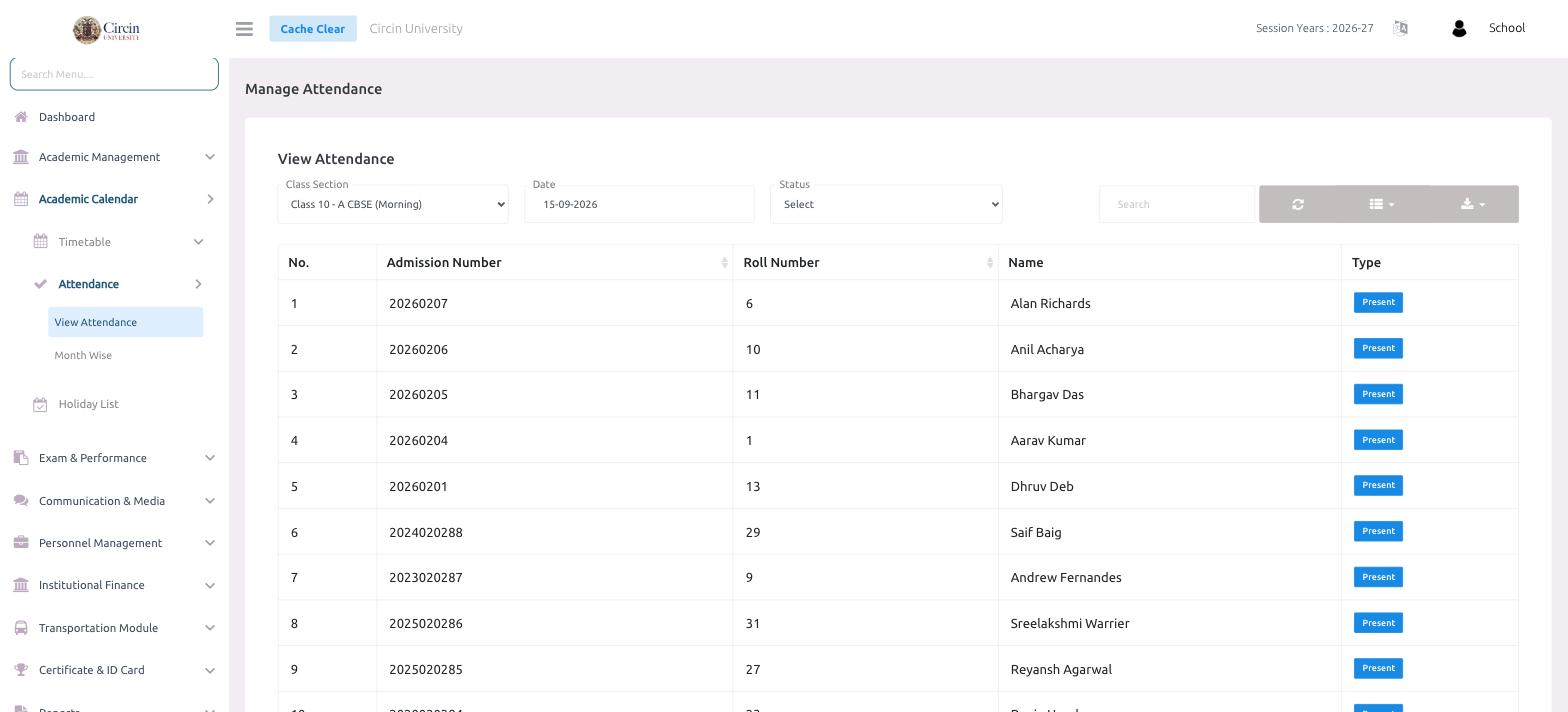Click the Timetable calendar icon

(40, 241)
